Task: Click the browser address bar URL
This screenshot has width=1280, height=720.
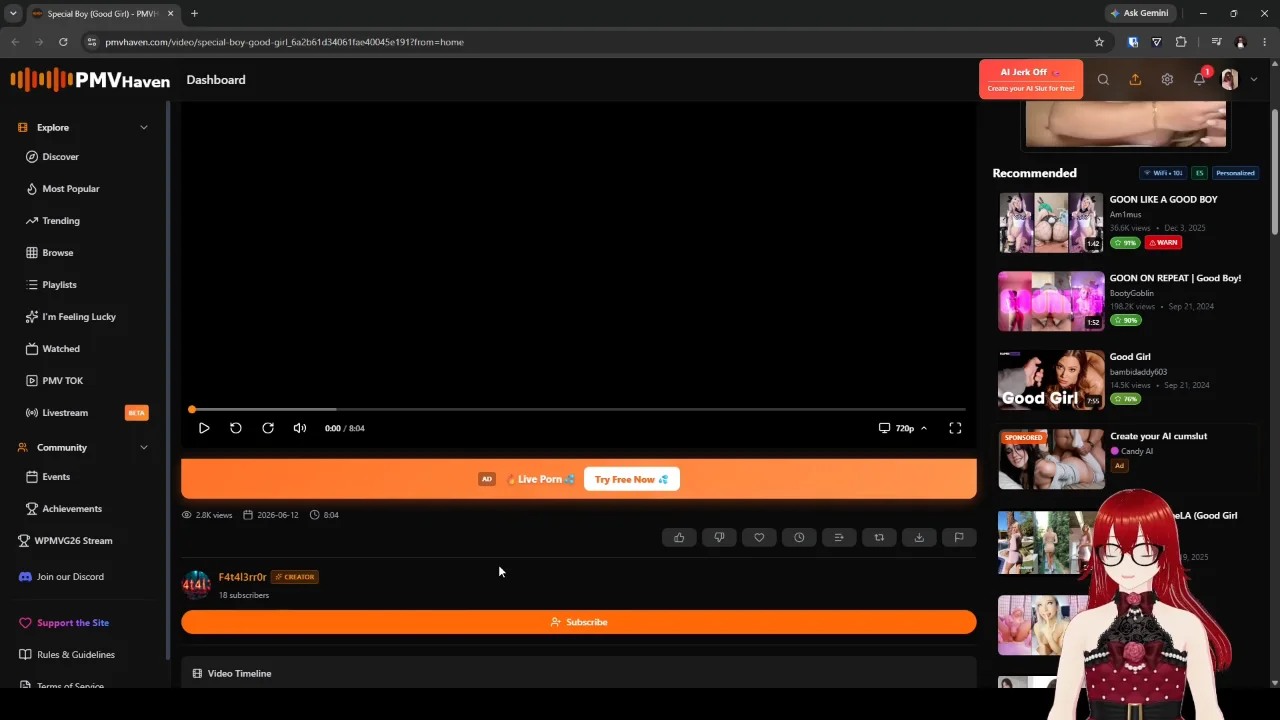Action: (x=284, y=42)
